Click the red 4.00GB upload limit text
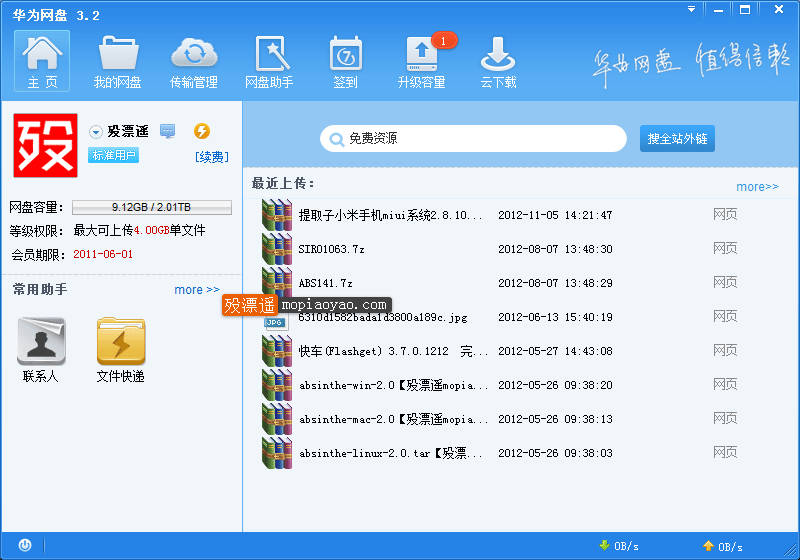 [152, 231]
